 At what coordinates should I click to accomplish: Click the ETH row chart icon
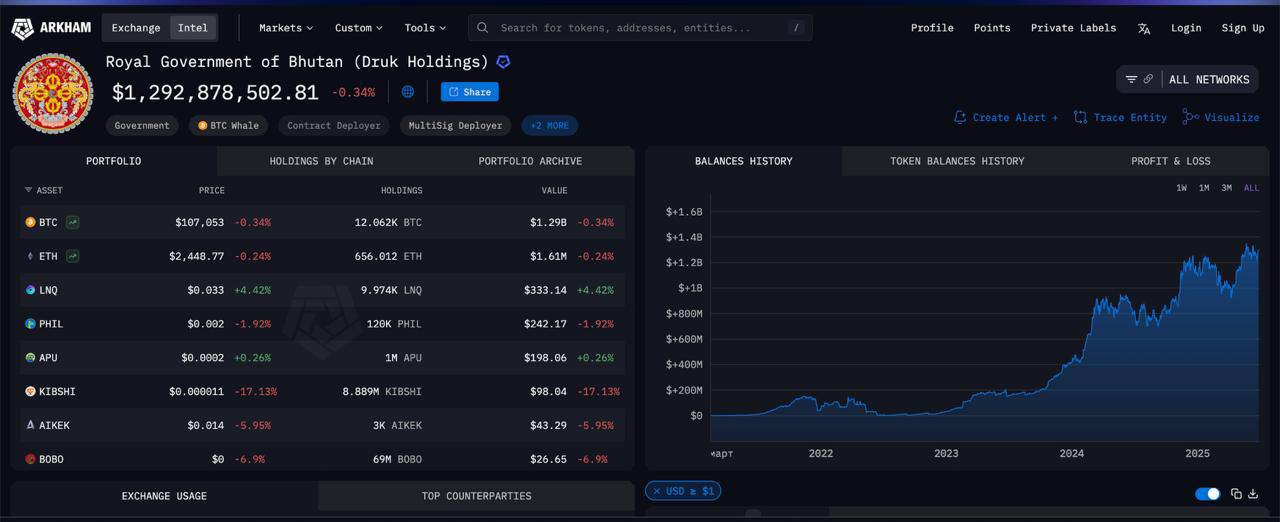click(73, 256)
